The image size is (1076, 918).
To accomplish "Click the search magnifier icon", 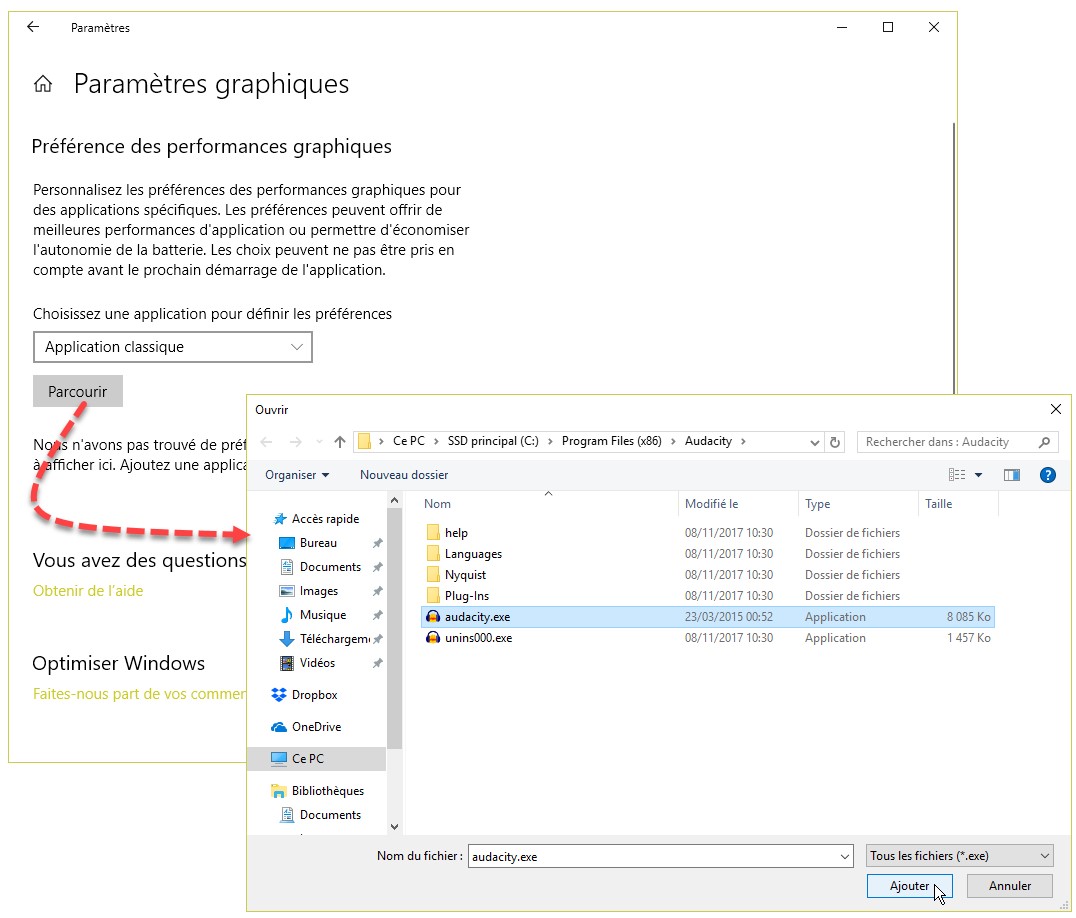I will click(x=1044, y=443).
